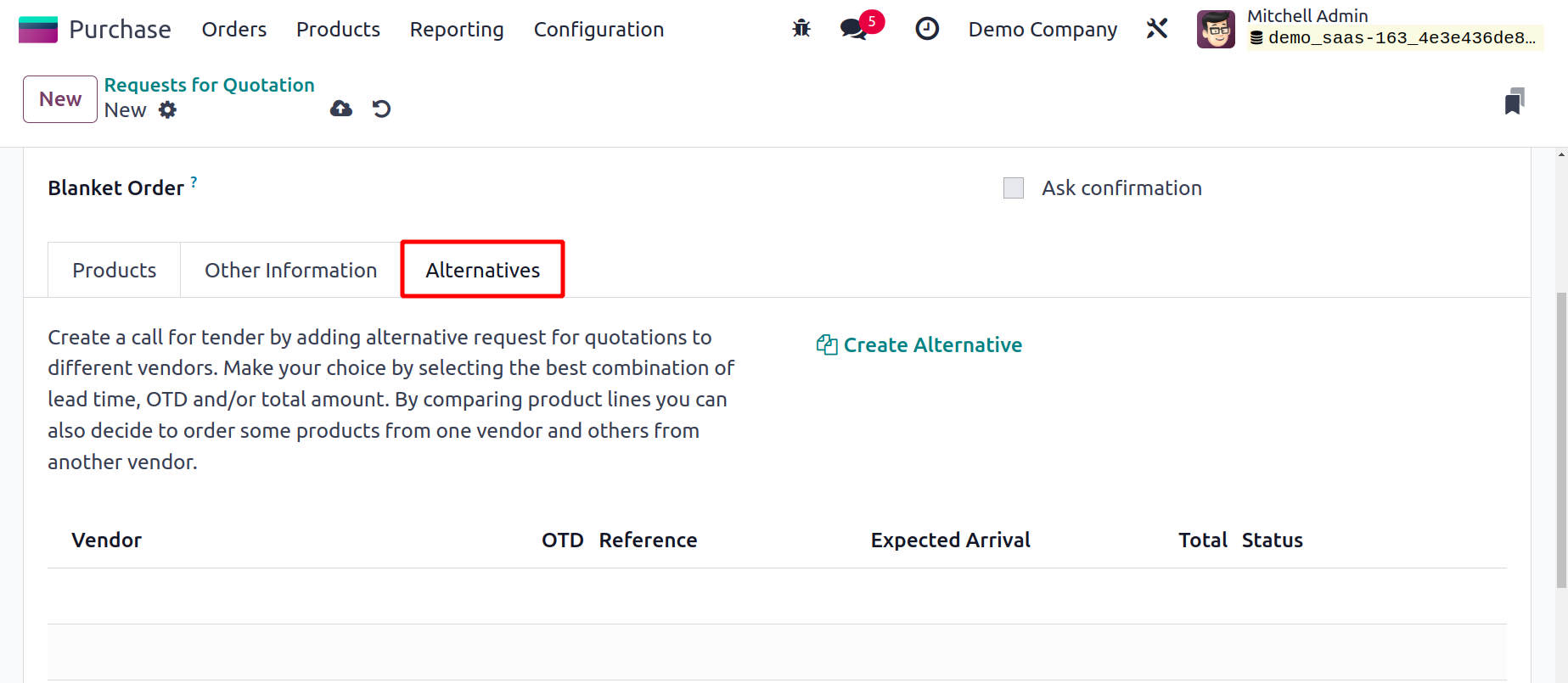
Task: Open the debug bug icon menu
Action: pos(801,29)
